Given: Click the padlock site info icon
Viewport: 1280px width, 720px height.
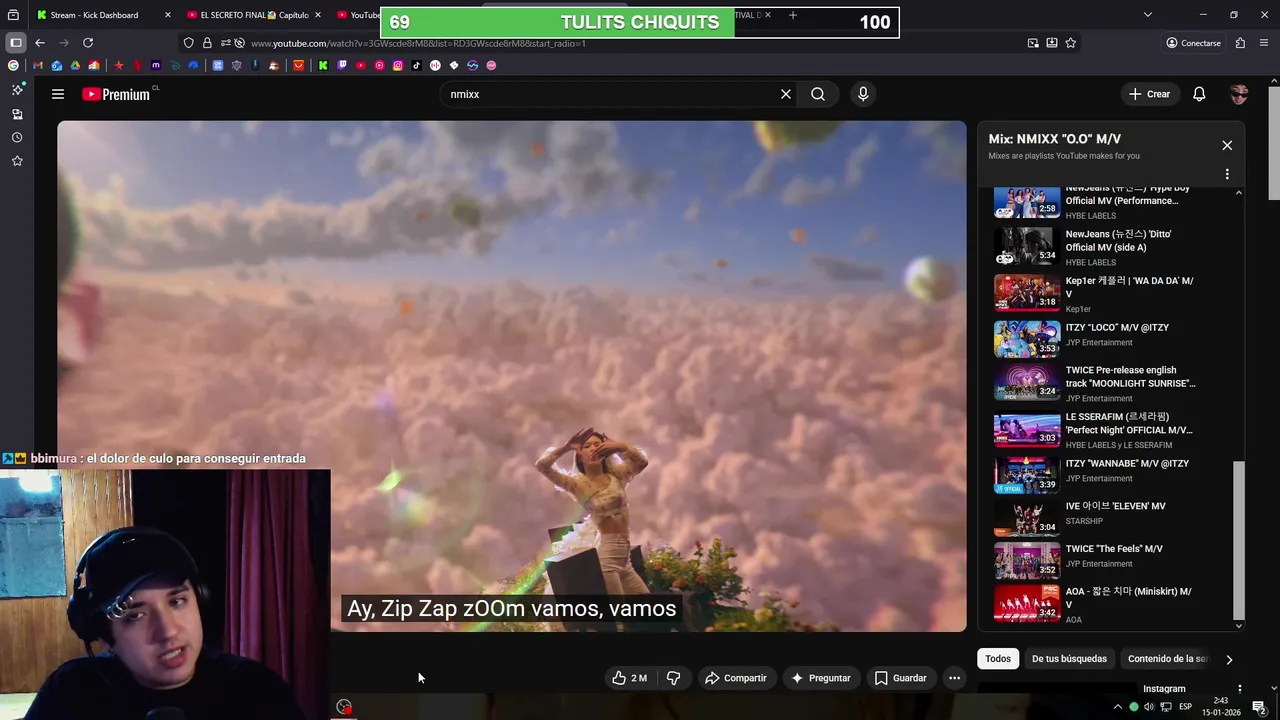Looking at the screenshot, I should click(207, 43).
